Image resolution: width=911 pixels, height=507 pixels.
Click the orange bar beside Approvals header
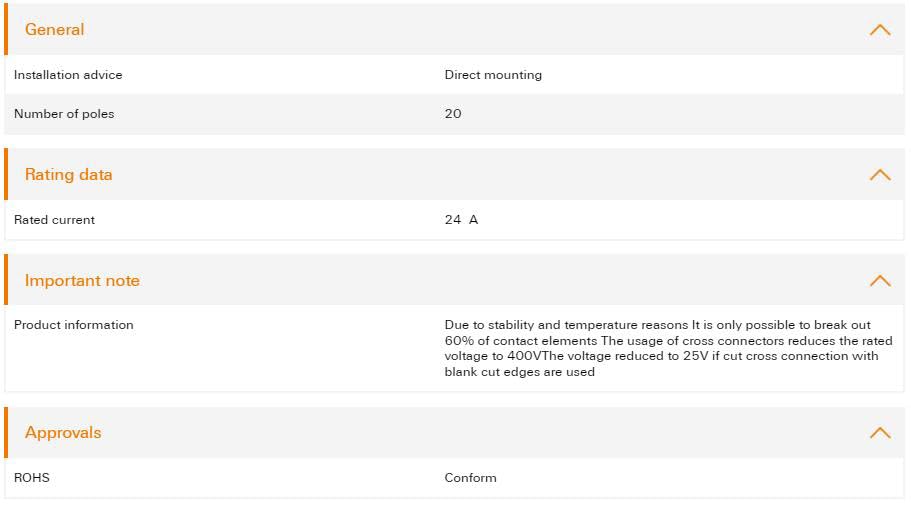click(x=6, y=433)
